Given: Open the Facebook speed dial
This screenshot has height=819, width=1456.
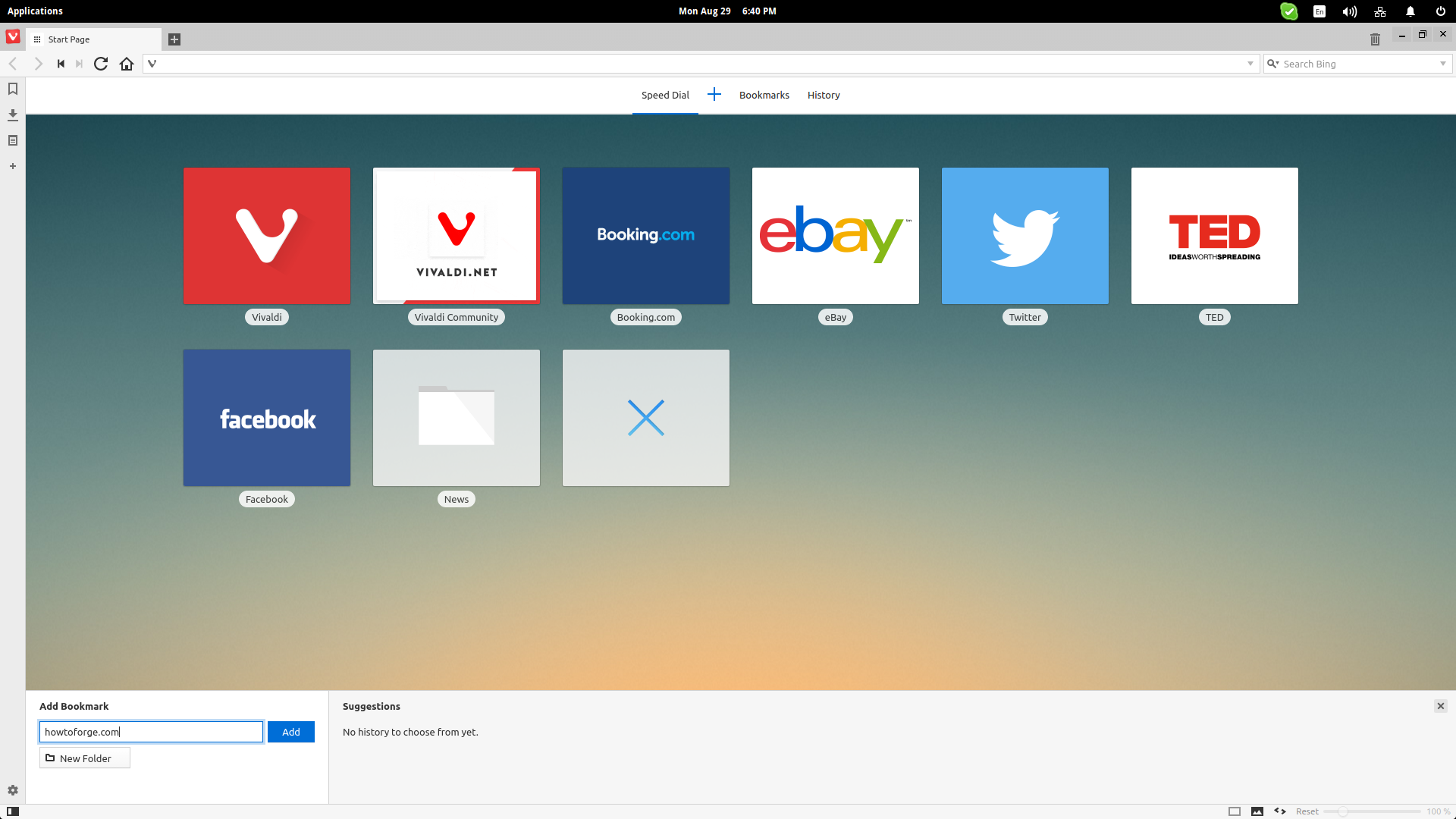Looking at the screenshot, I should coord(267,418).
